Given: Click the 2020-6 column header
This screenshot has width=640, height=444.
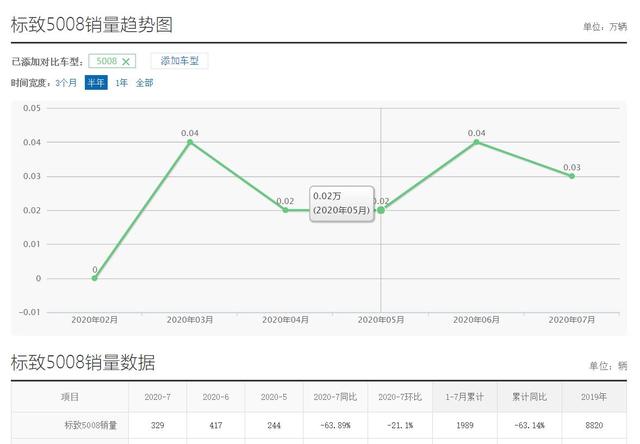Looking at the screenshot, I should [x=216, y=397].
